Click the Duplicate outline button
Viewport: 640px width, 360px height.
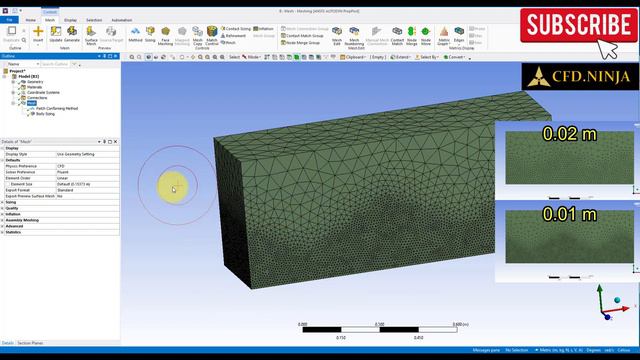coord(12,34)
